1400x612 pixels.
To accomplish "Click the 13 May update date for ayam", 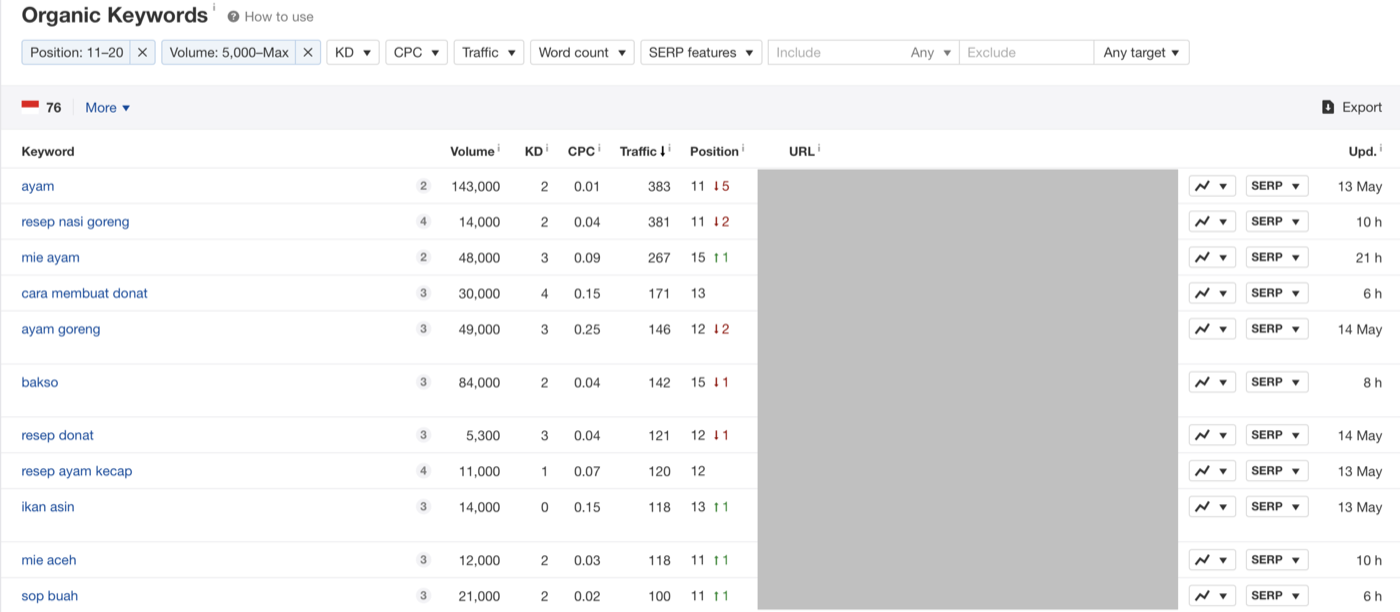I will 1360,186.
